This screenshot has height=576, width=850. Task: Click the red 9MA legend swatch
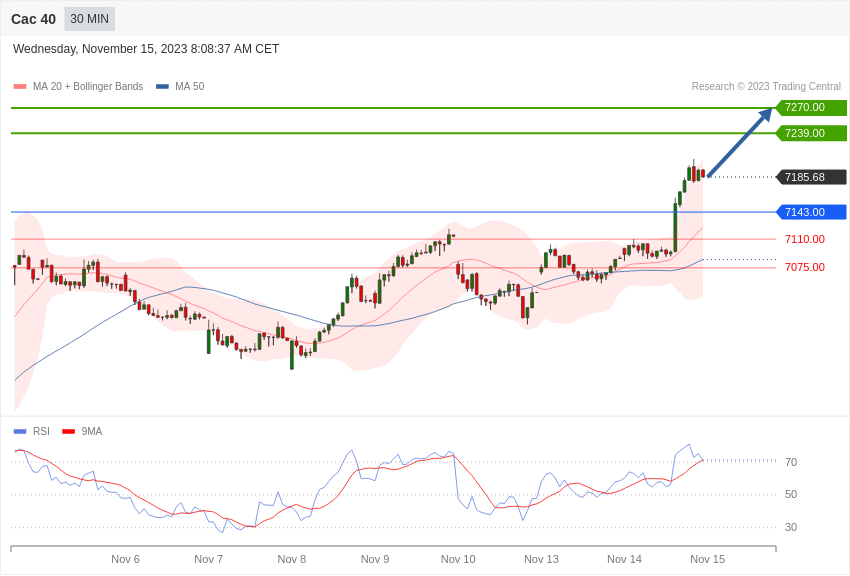(x=68, y=432)
